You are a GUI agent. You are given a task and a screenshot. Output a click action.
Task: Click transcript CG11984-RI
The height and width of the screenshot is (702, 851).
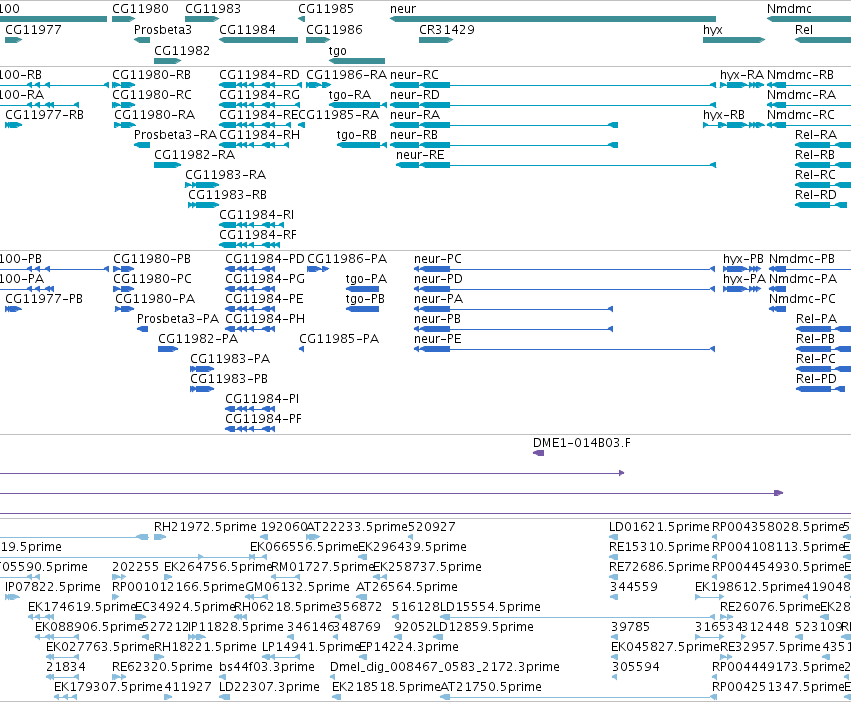(x=257, y=214)
